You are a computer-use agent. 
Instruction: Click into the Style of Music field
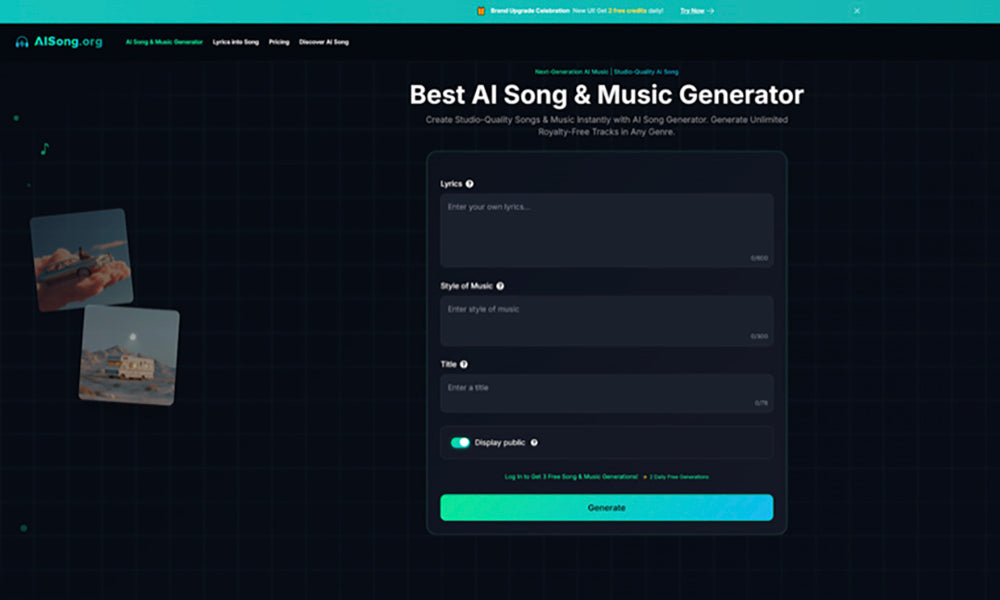point(606,320)
